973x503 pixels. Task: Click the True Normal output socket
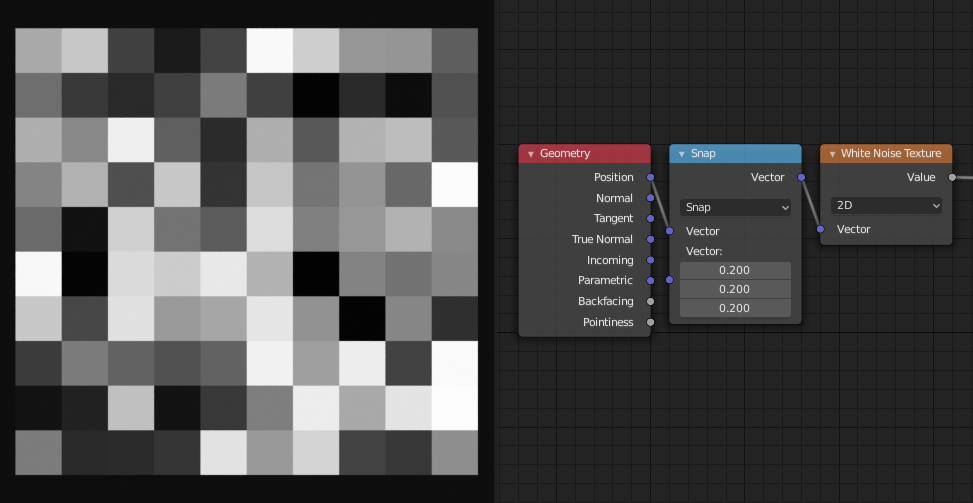pyautogui.click(x=651, y=239)
